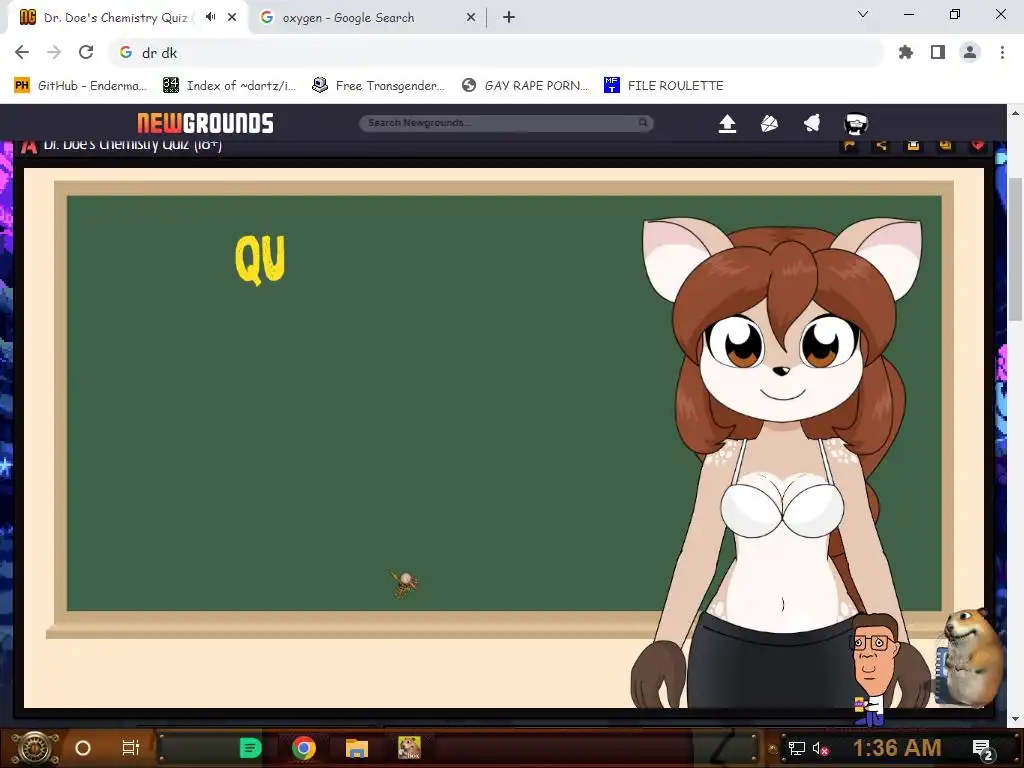Click the Newgrounds upload arrow icon

(727, 123)
